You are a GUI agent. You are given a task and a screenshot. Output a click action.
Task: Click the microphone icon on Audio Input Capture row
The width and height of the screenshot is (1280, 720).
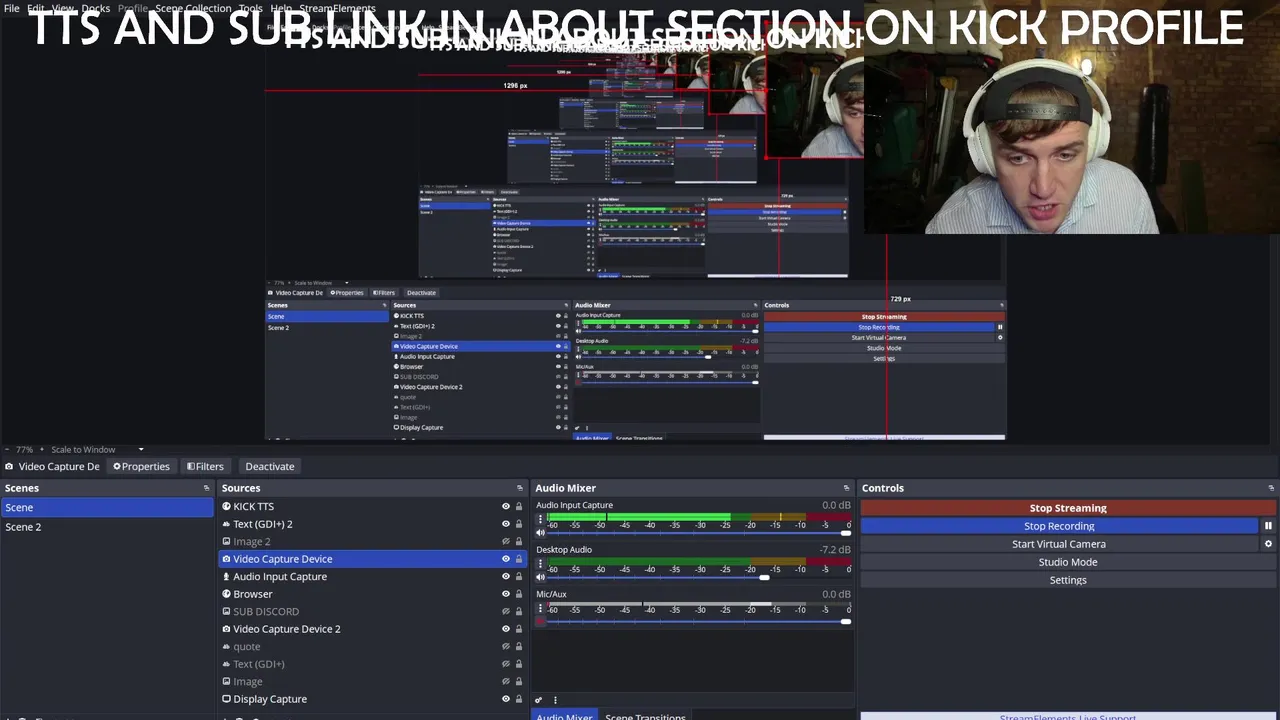(x=226, y=577)
